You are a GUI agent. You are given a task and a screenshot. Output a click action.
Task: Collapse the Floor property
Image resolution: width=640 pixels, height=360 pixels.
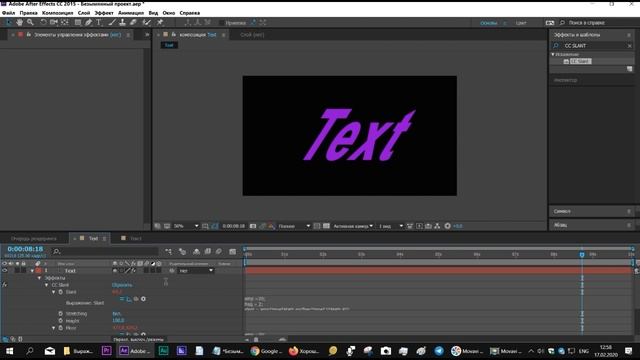[x=53, y=328]
